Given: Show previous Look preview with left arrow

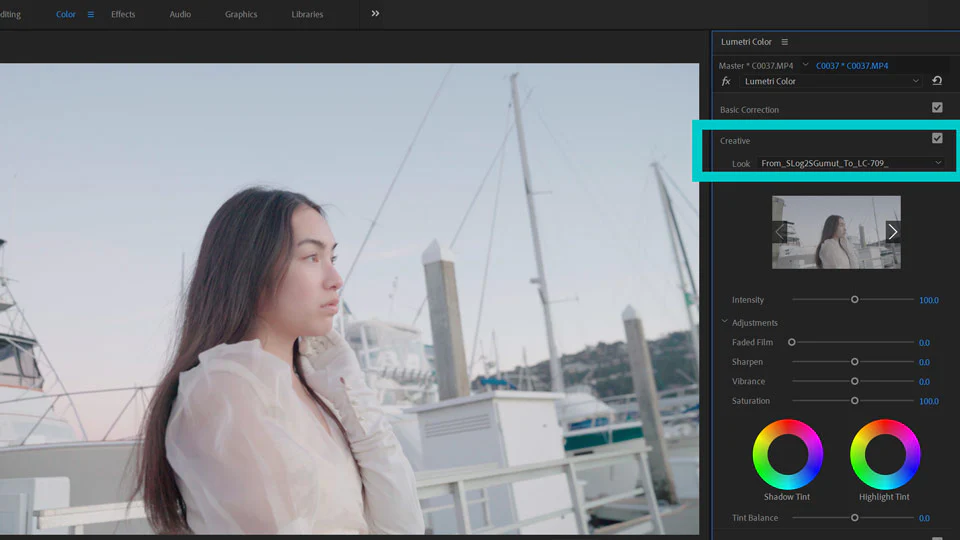Looking at the screenshot, I should (781, 232).
